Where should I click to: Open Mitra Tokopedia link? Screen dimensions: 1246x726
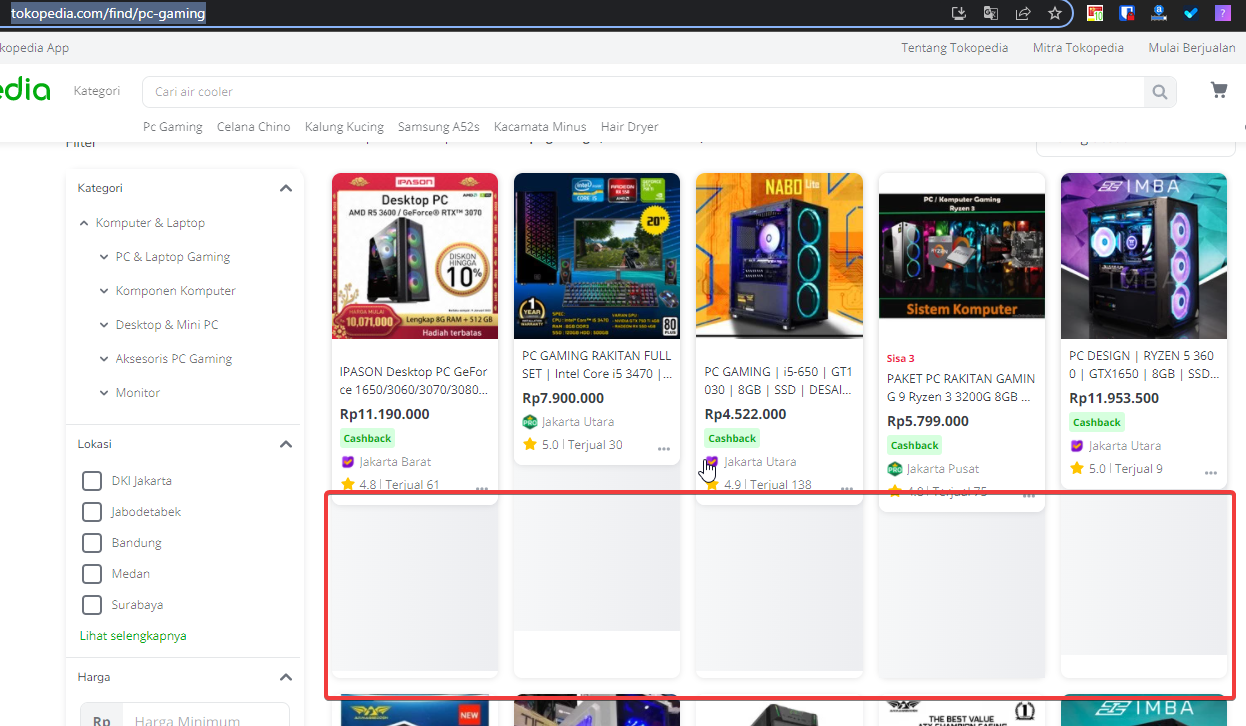click(x=1078, y=47)
